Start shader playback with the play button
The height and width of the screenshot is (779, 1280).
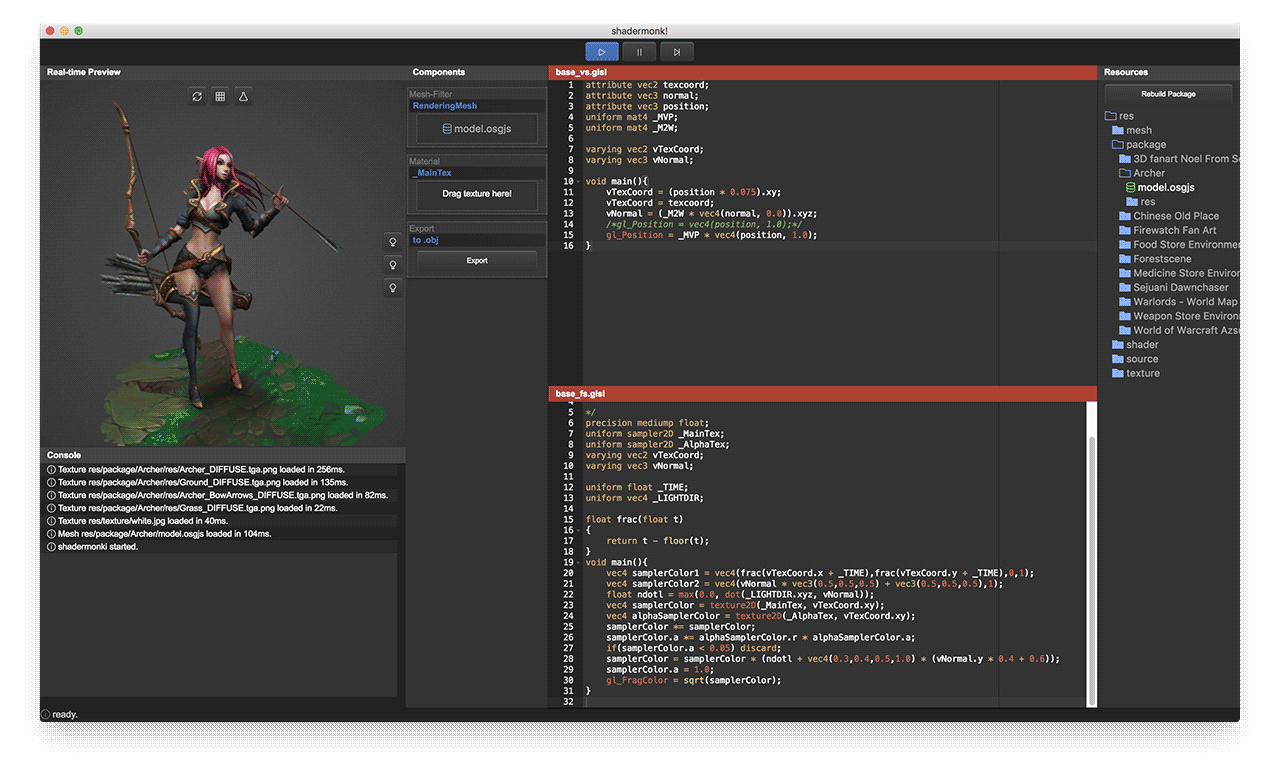(602, 52)
